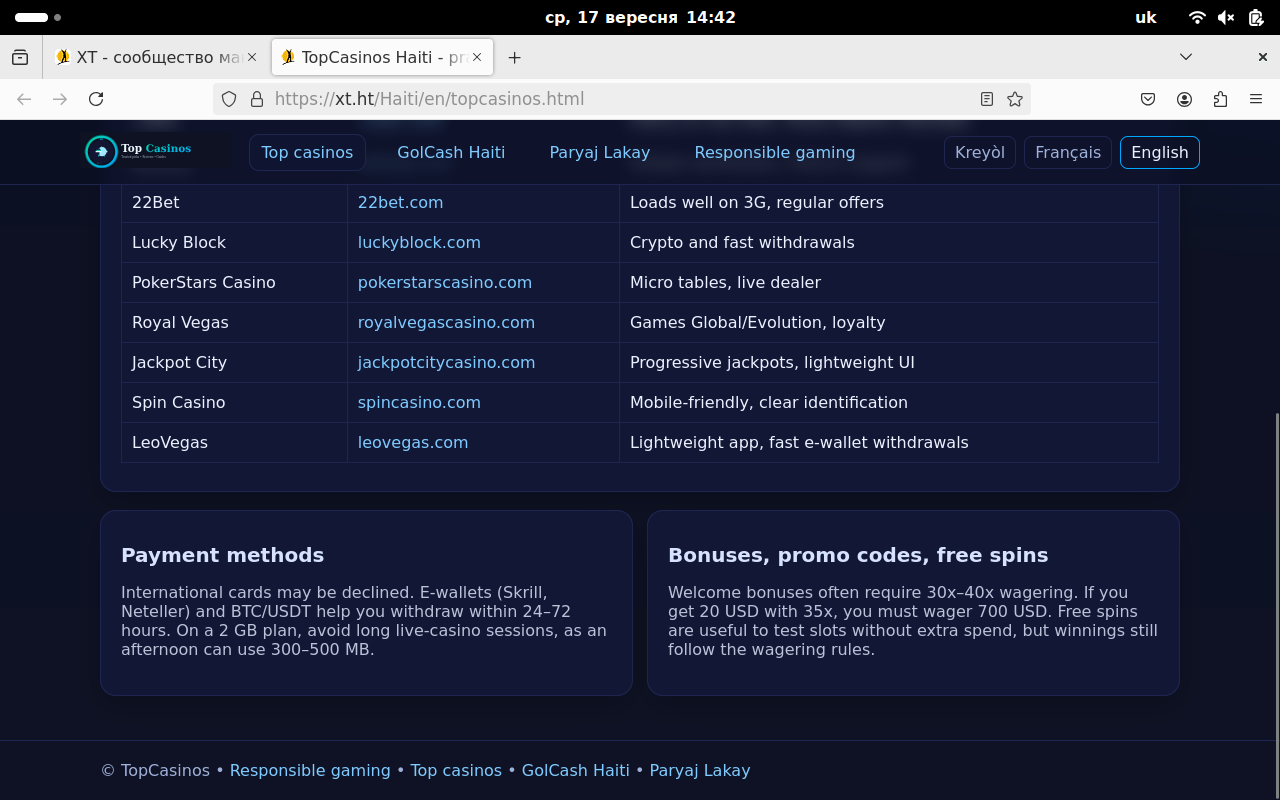The width and height of the screenshot is (1280, 800).
Task: Open the 22bet.com link
Action: tap(400, 202)
